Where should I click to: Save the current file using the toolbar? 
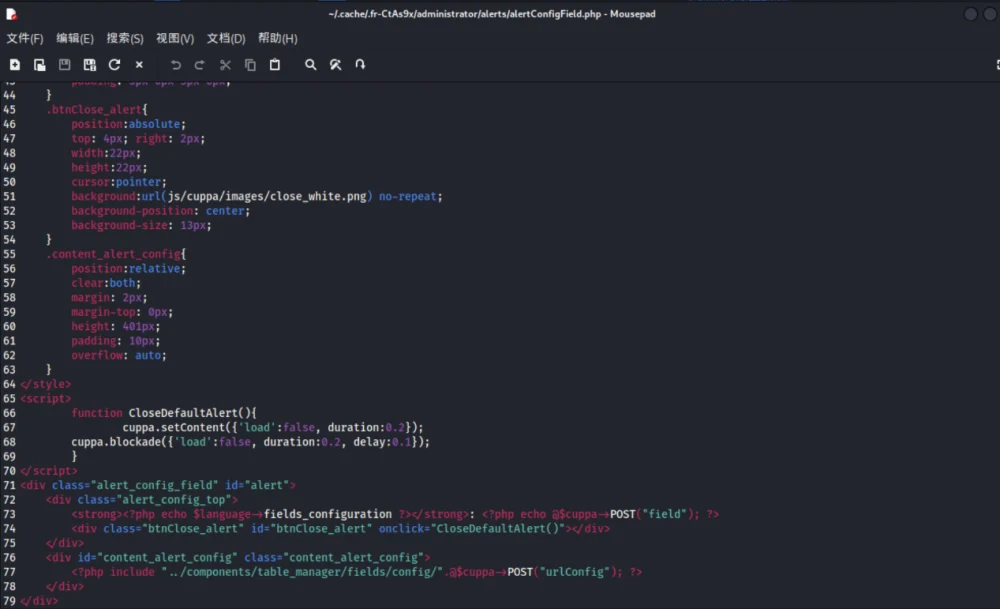[64, 64]
